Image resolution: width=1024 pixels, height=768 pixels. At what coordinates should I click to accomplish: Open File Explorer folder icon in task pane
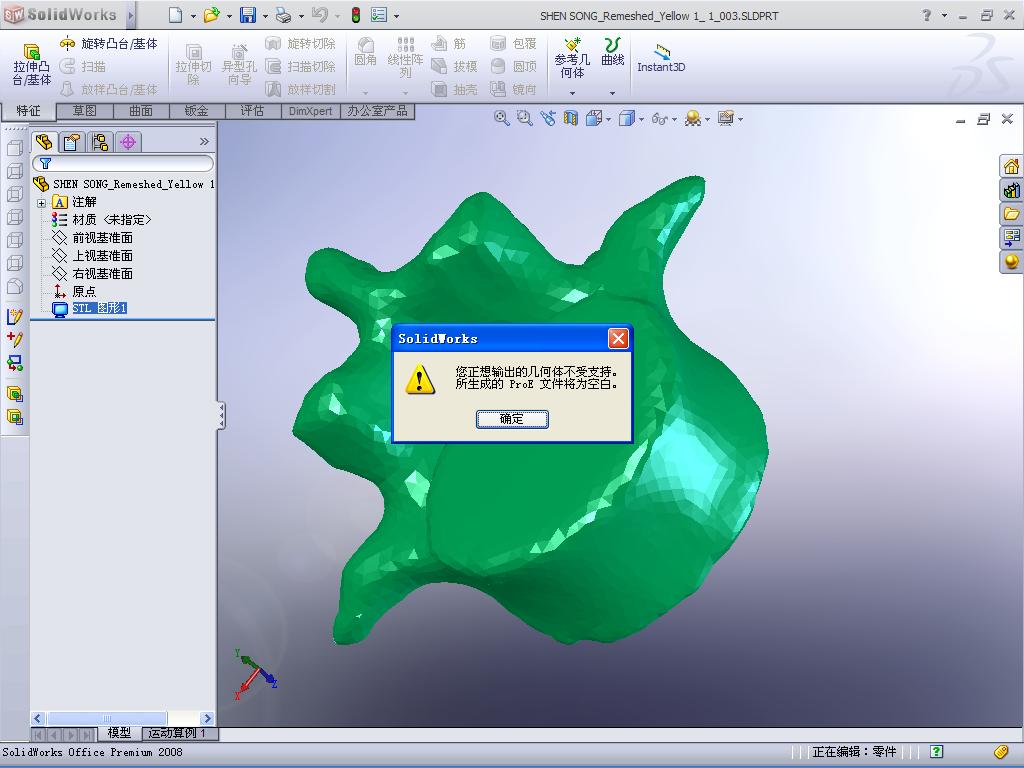point(1012,214)
